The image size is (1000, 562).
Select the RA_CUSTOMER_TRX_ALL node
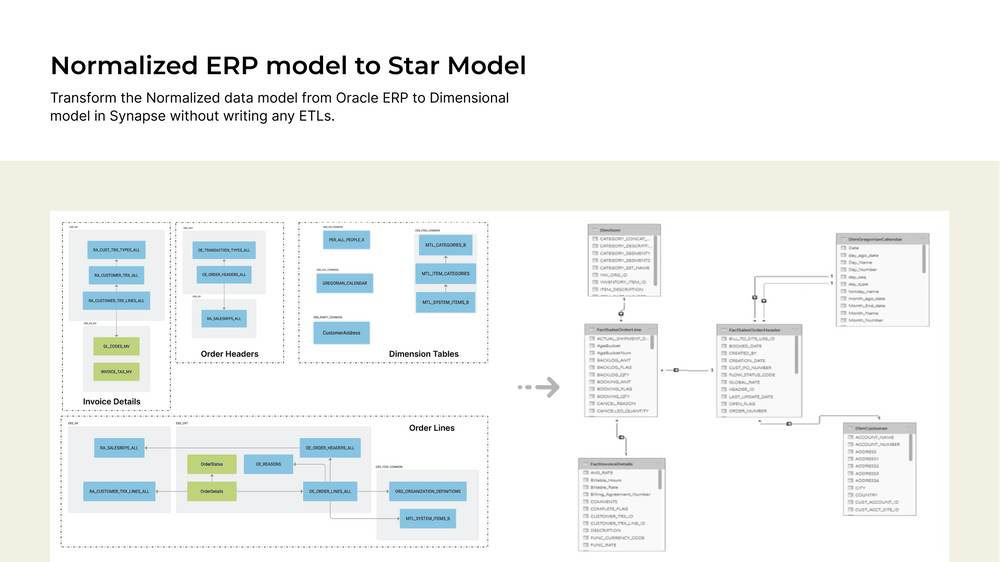[x=116, y=276]
